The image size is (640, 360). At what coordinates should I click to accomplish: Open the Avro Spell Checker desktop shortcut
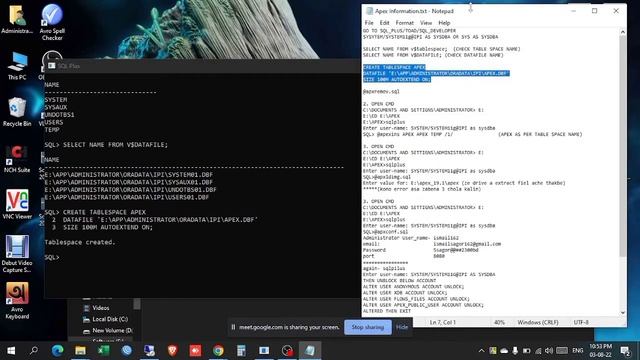52,22
